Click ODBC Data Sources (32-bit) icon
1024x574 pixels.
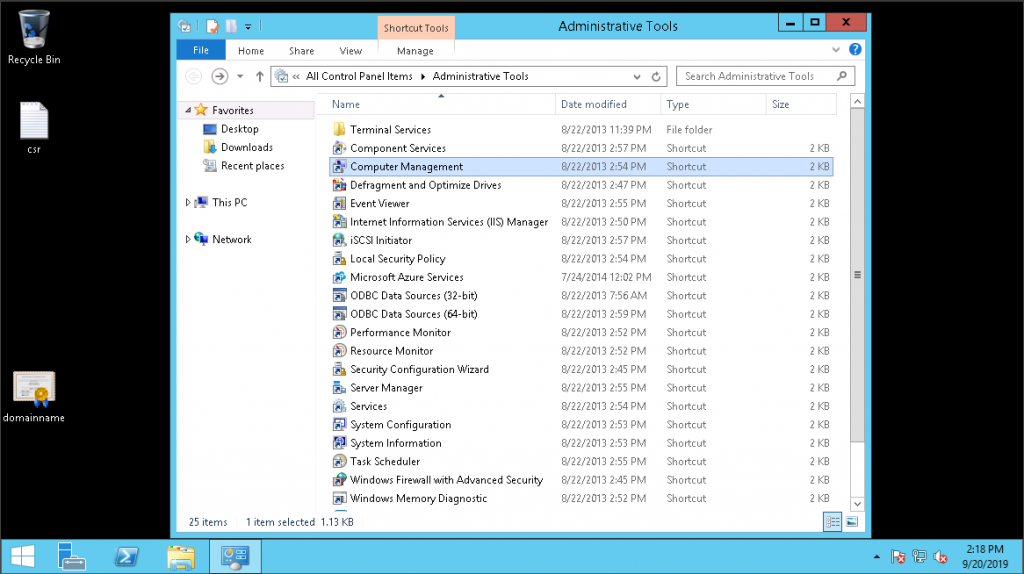(x=339, y=295)
